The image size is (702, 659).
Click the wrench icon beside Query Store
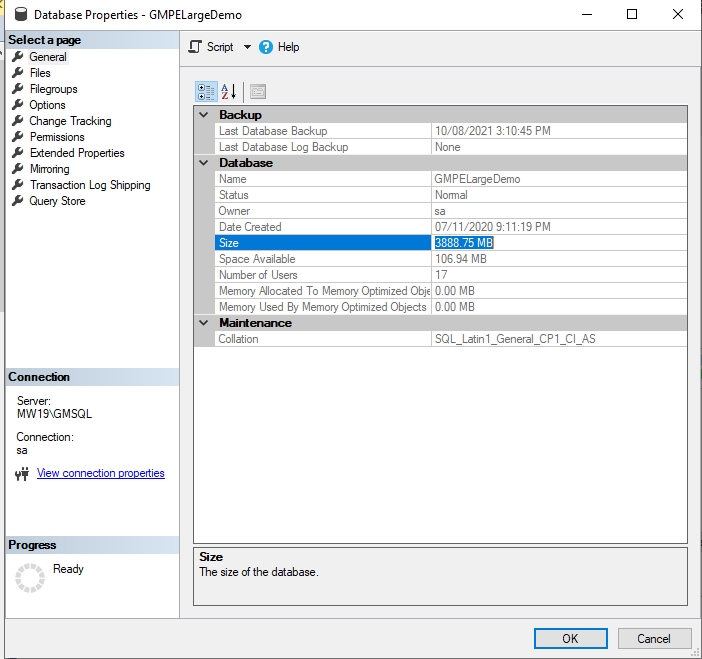[x=18, y=201]
